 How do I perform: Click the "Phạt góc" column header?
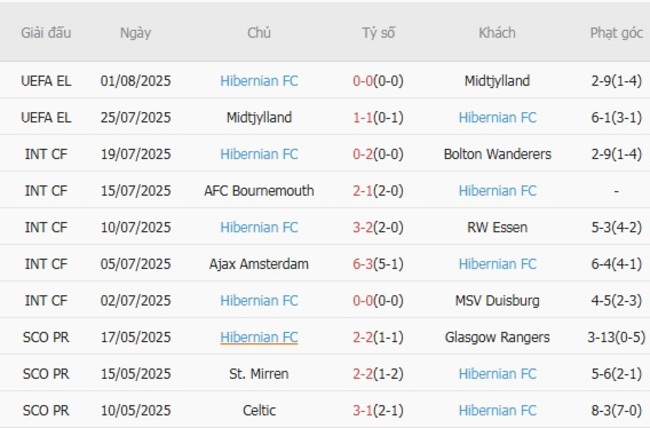[616, 32]
